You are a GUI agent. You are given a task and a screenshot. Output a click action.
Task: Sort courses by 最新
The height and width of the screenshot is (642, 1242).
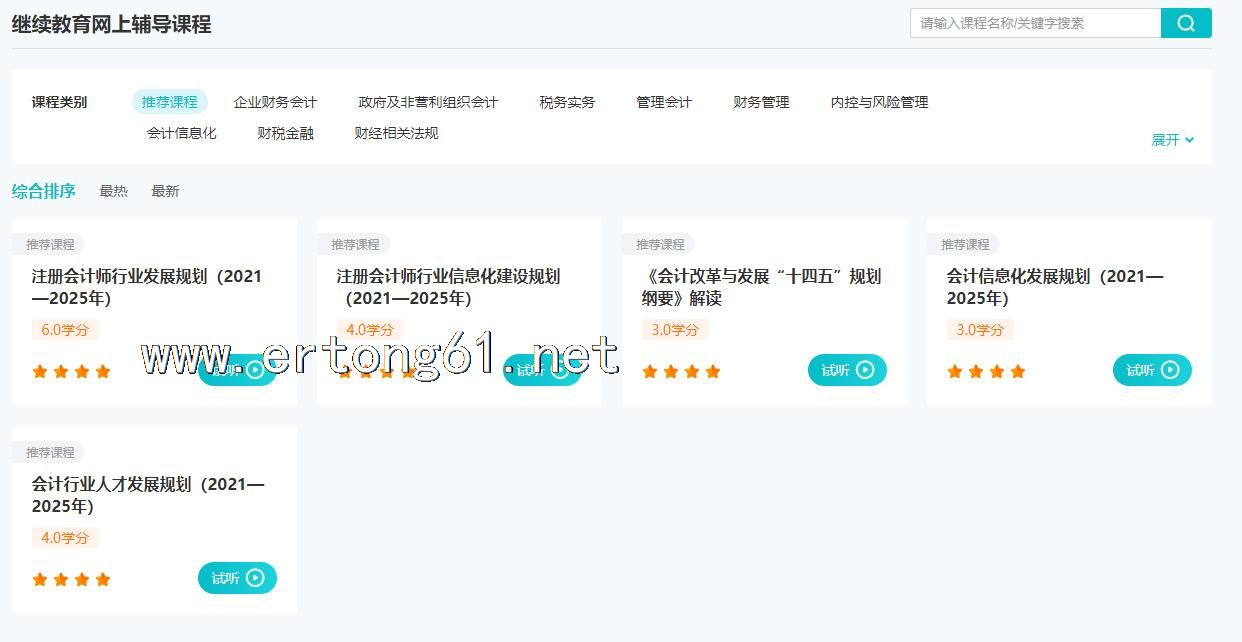pyautogui.click(x=165, y=191)
